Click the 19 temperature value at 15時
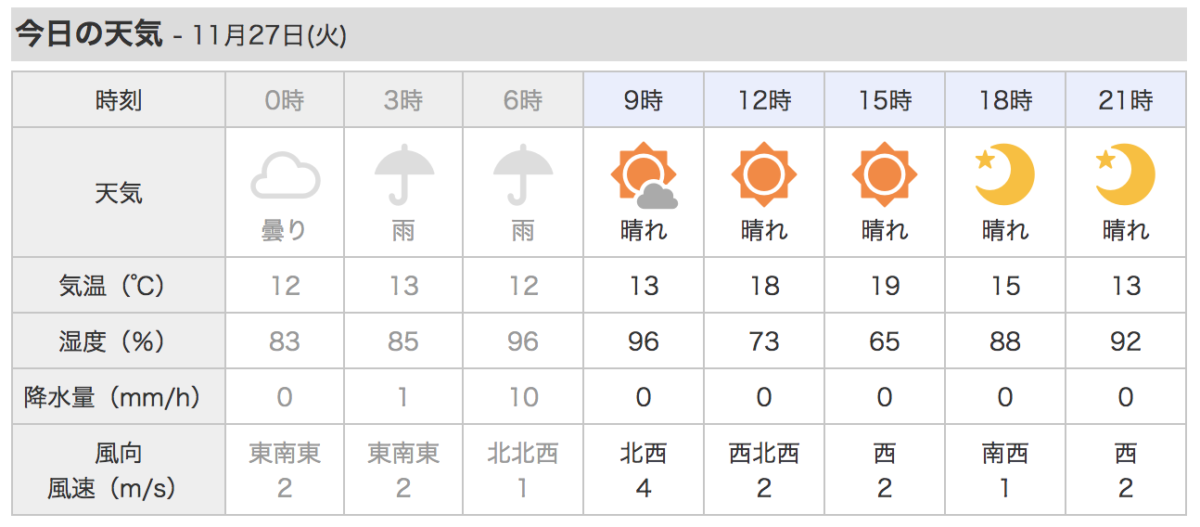This screenshot has height=527, width=1200. (885, 286)
